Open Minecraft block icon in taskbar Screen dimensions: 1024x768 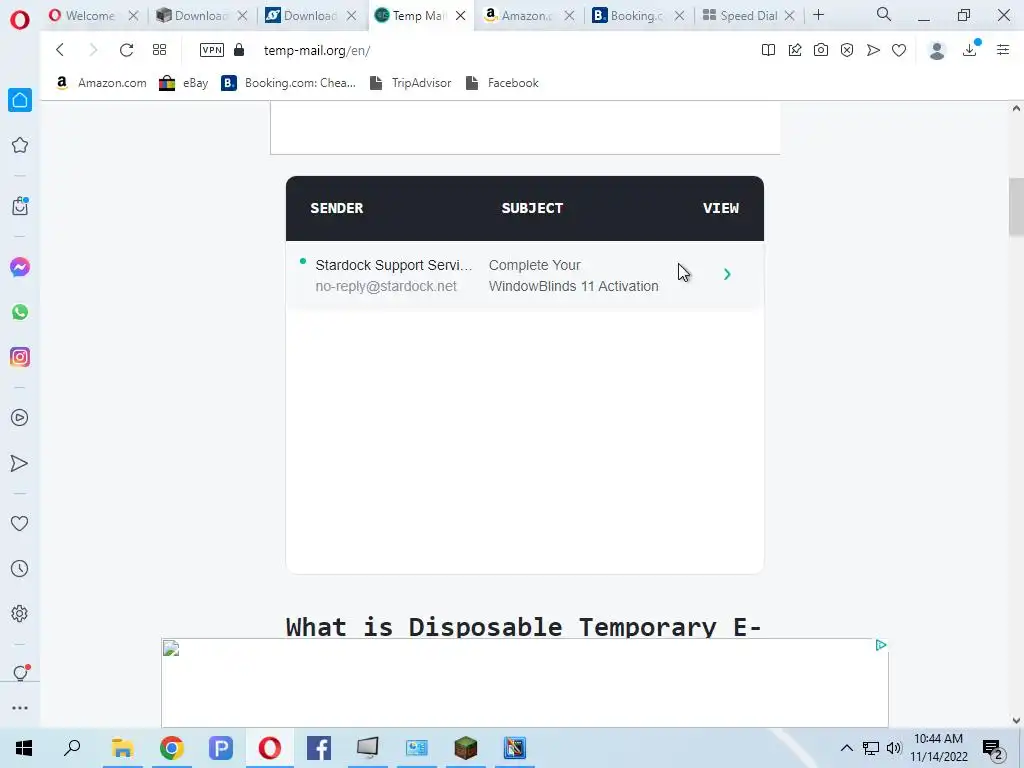tap(466, 748)
